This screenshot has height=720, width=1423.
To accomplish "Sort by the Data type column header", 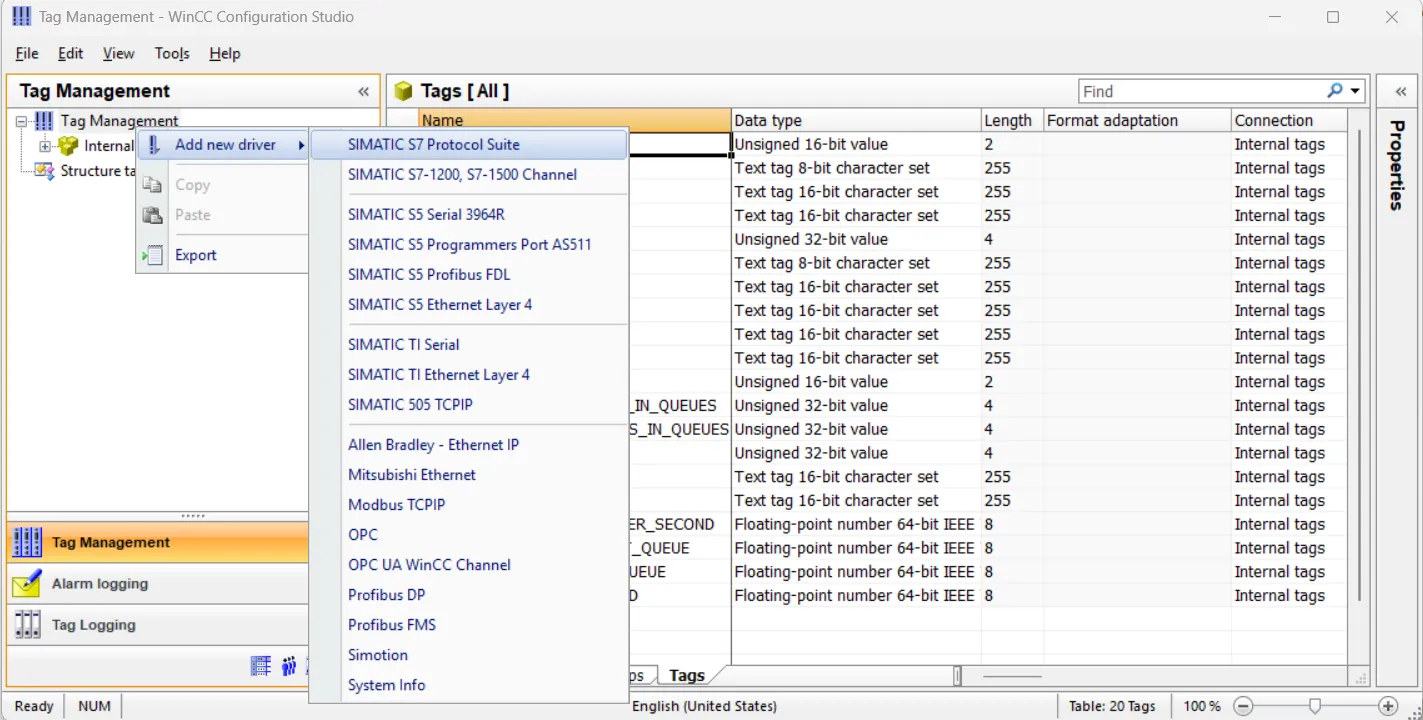I will pyautogui.click(x=856, y=121).
